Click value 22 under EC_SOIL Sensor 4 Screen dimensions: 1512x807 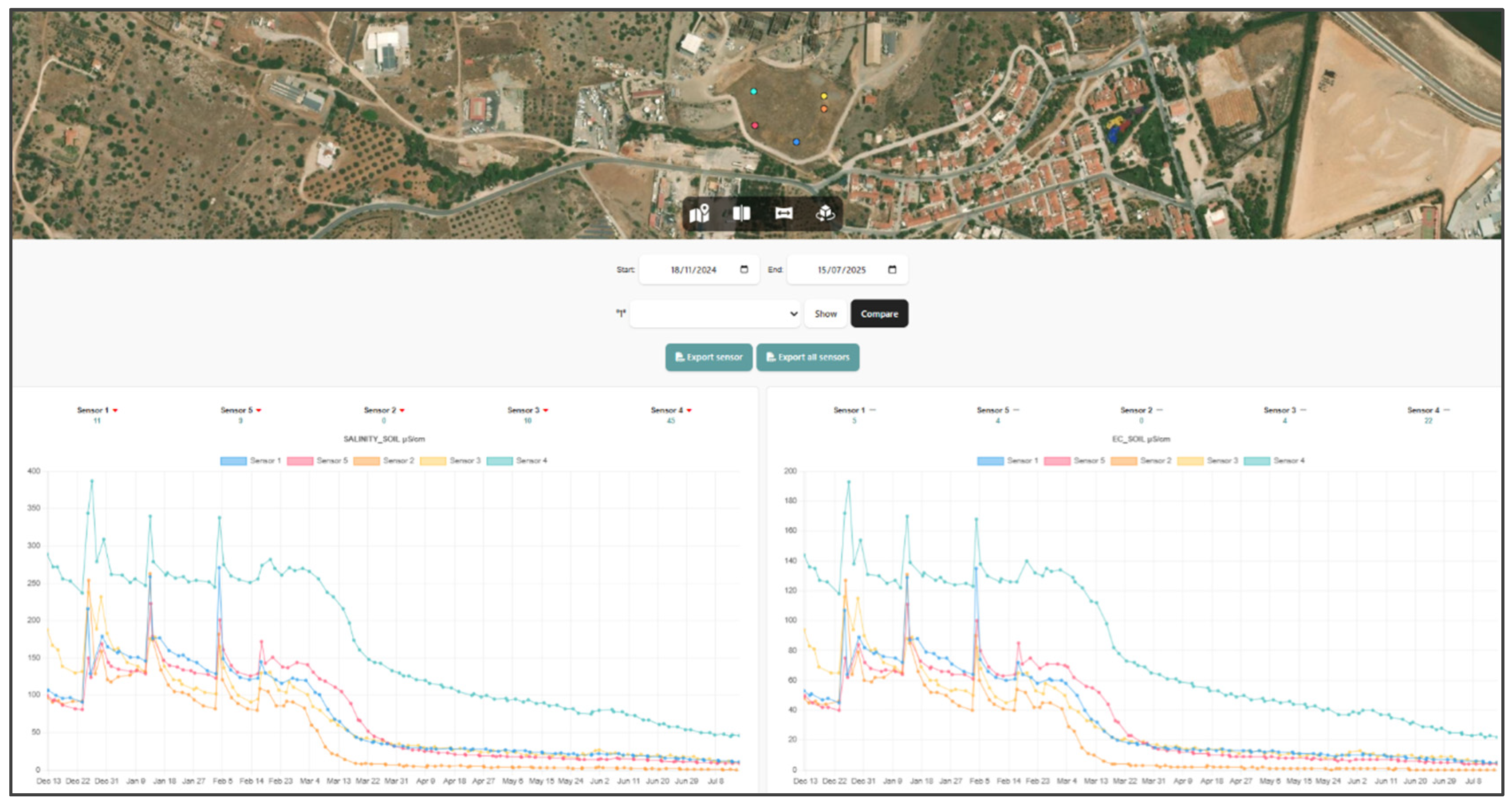tap(1428, 421)
